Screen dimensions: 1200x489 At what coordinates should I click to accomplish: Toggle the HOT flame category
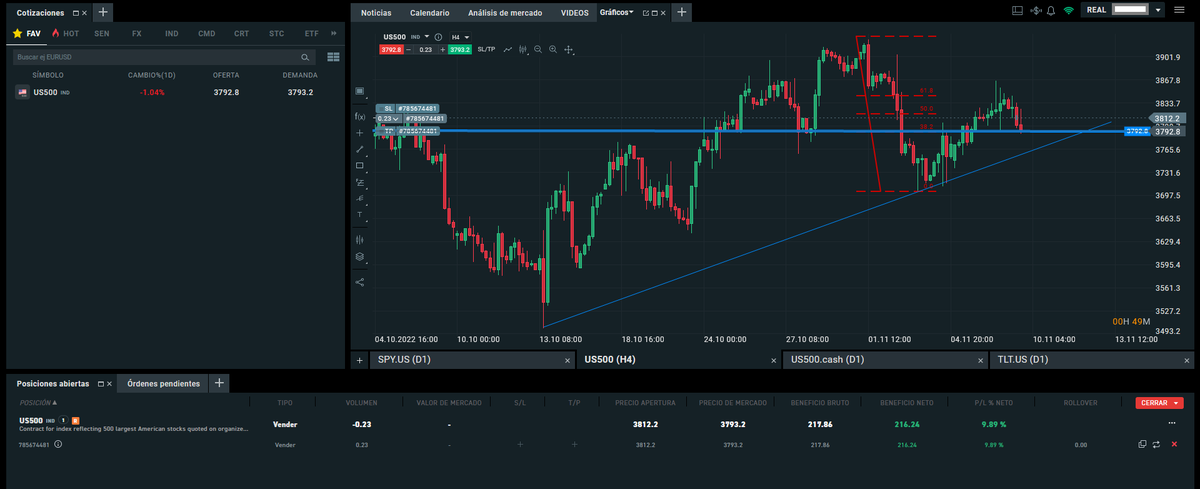pos(65,33)
